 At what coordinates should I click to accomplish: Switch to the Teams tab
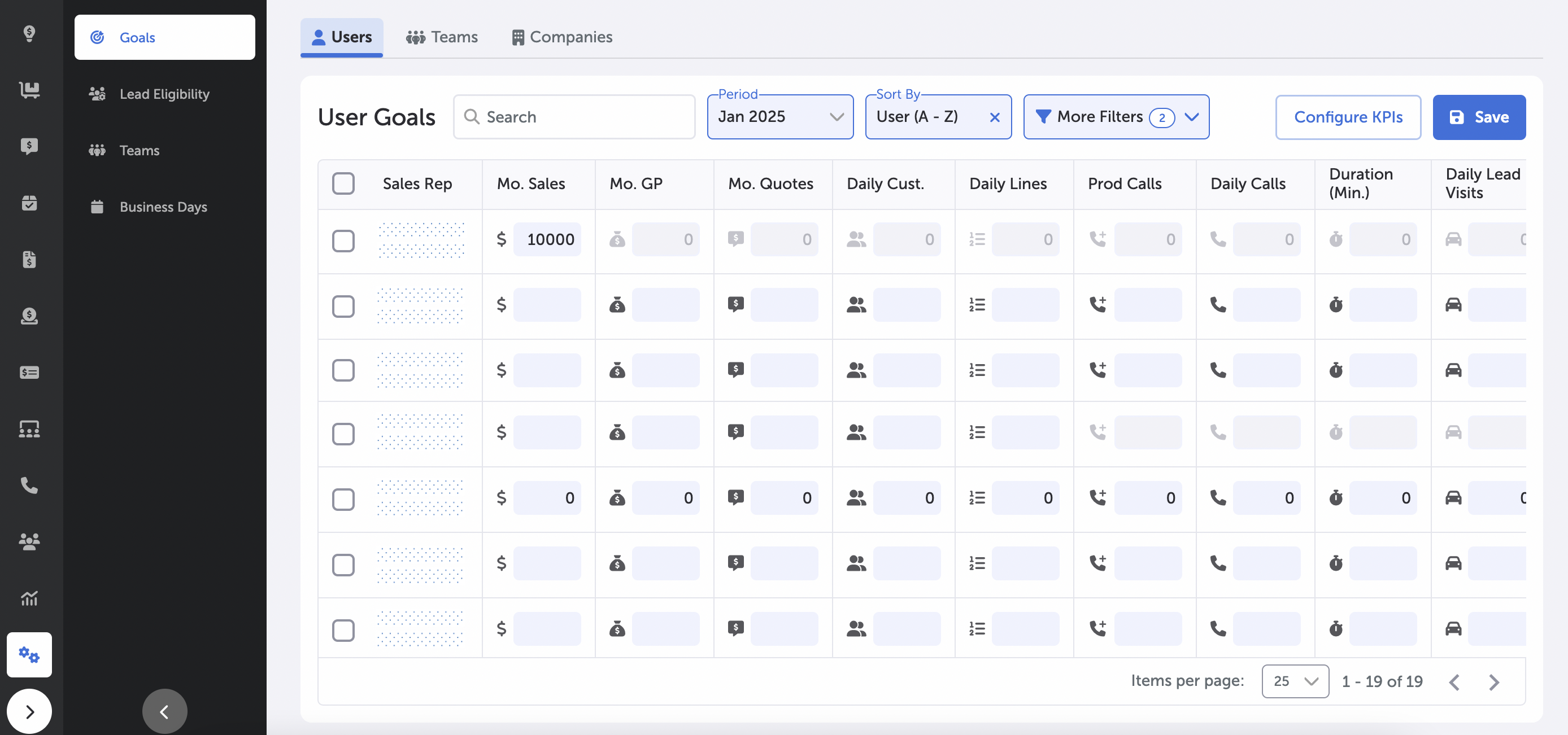click(x=442, y=37)
